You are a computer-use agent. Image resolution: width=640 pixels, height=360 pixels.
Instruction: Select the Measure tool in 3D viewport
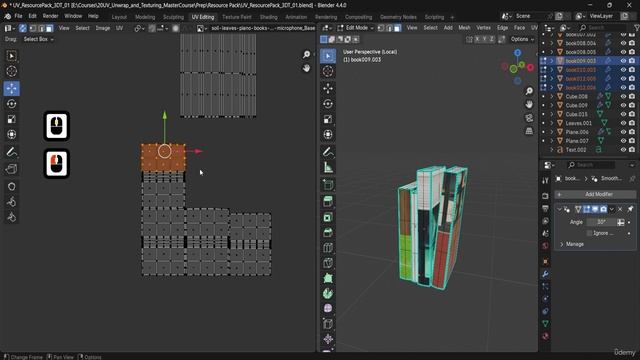click(x=328, y=167)
